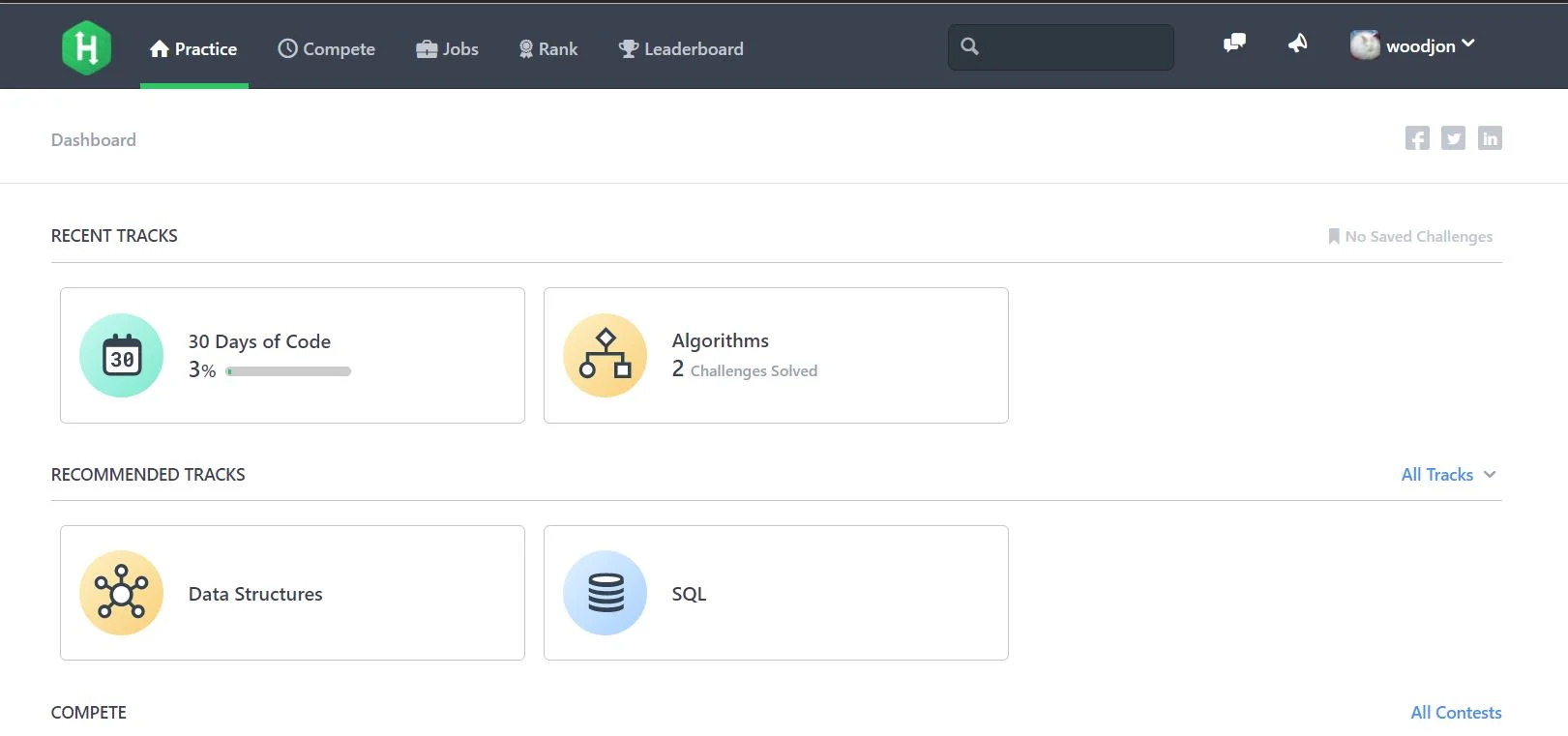Open the announcements megaphone icon
Screen dimensions: 1568x736
1298,43
